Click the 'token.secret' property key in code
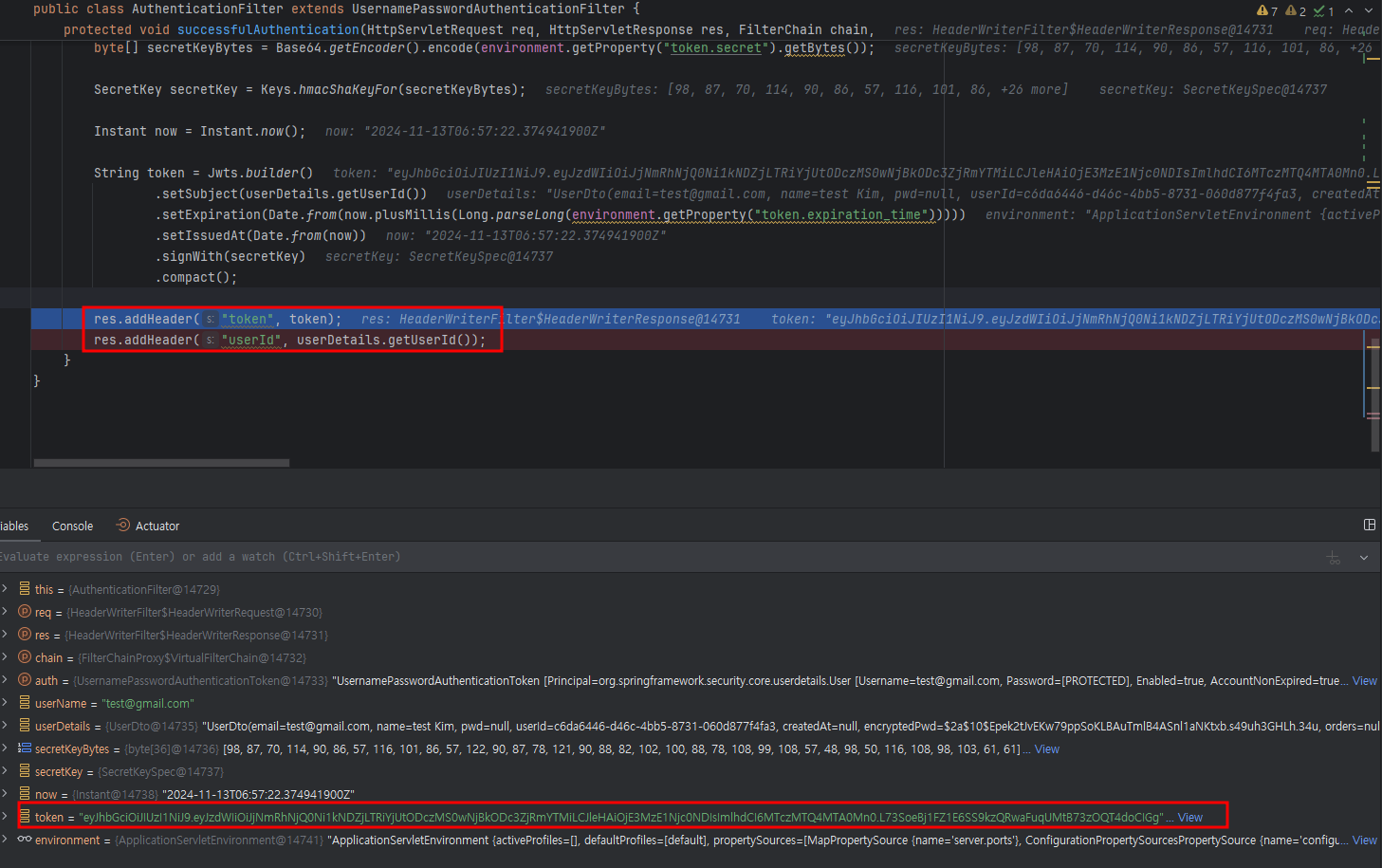This screenshot has width=1382, height=868. (716, 47)
